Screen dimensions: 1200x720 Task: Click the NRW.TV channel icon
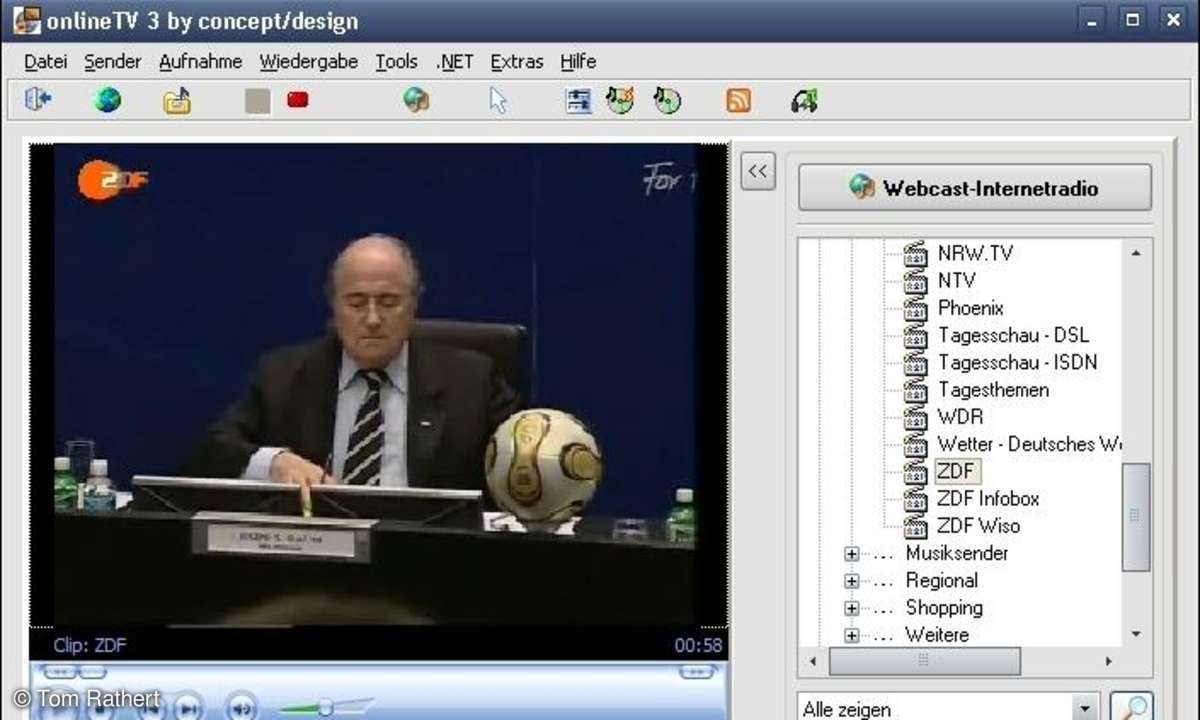pos(916,254)
